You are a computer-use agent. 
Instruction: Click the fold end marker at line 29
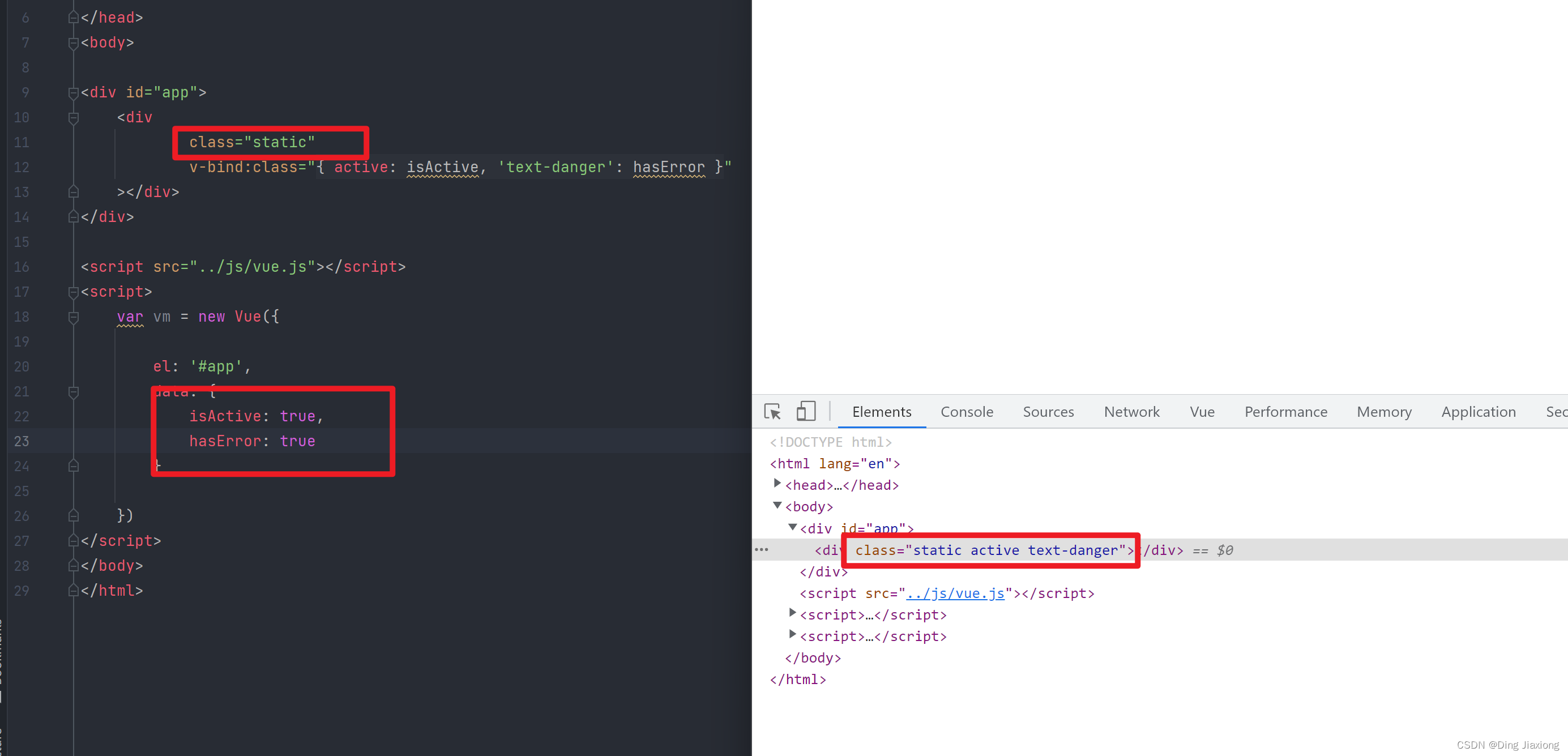[73, 591]
